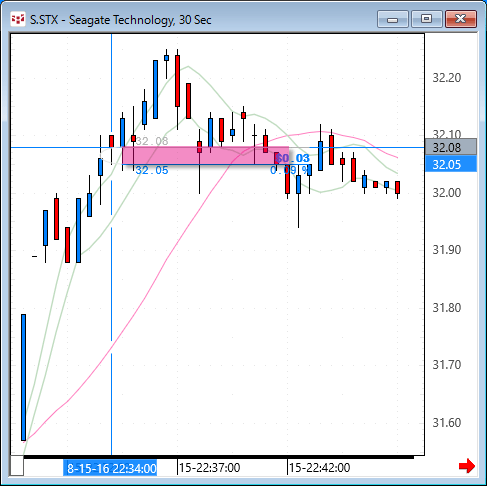This screenshot has height=486, width=487.
Task: Click the 15-22:37:00 time axis label
Action: tap(209, 468)
